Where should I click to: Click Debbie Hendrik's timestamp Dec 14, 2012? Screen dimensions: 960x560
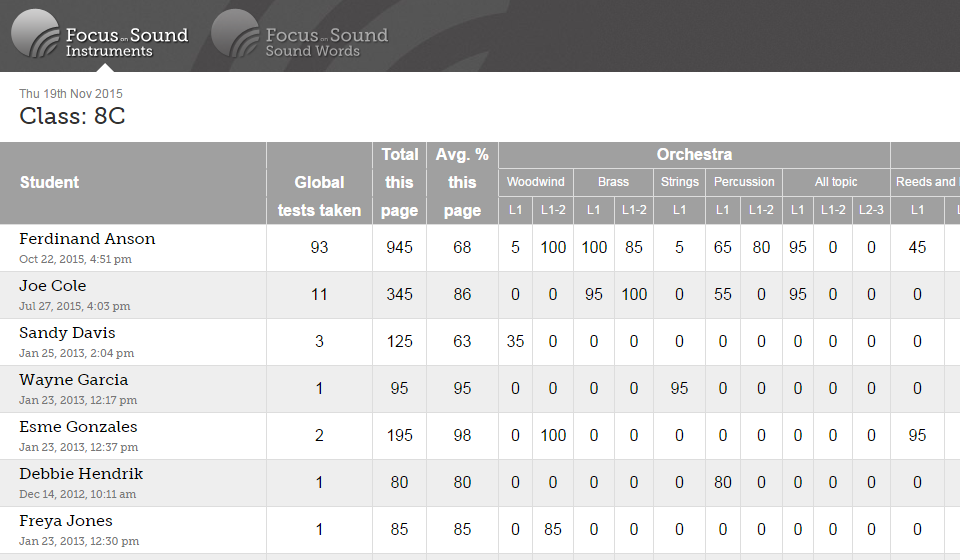point(78,494)
